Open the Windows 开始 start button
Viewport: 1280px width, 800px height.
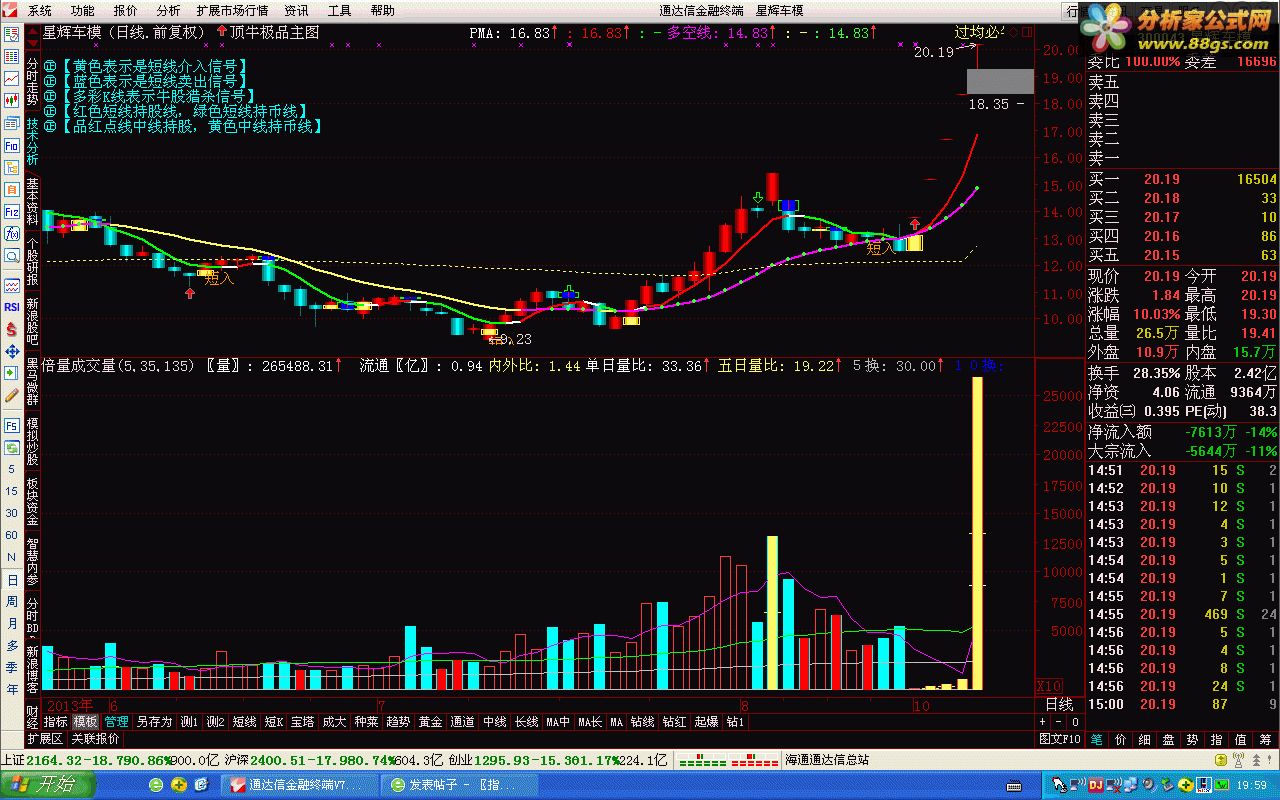click(47, 784)
